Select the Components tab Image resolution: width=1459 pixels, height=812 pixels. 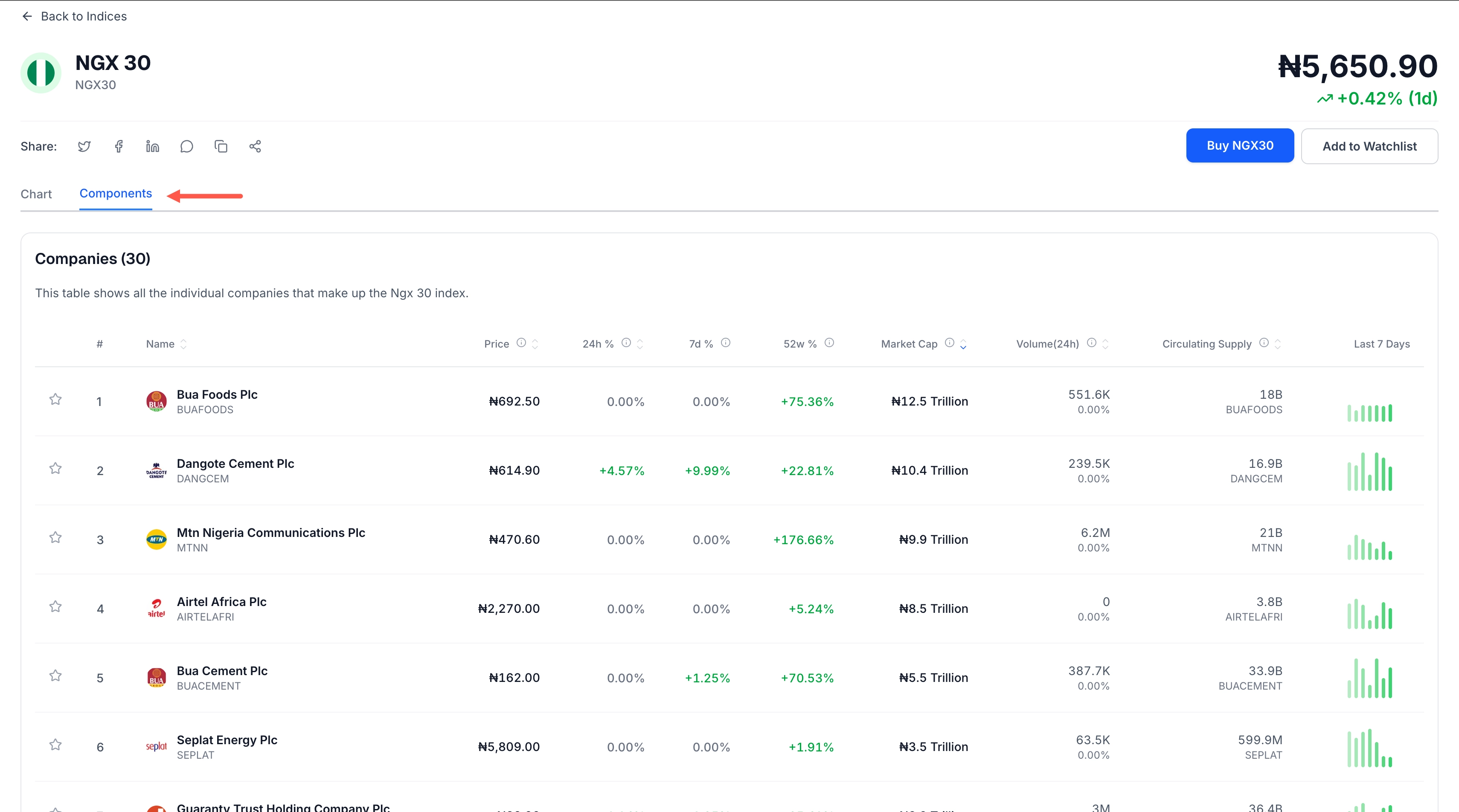[116, 194]
